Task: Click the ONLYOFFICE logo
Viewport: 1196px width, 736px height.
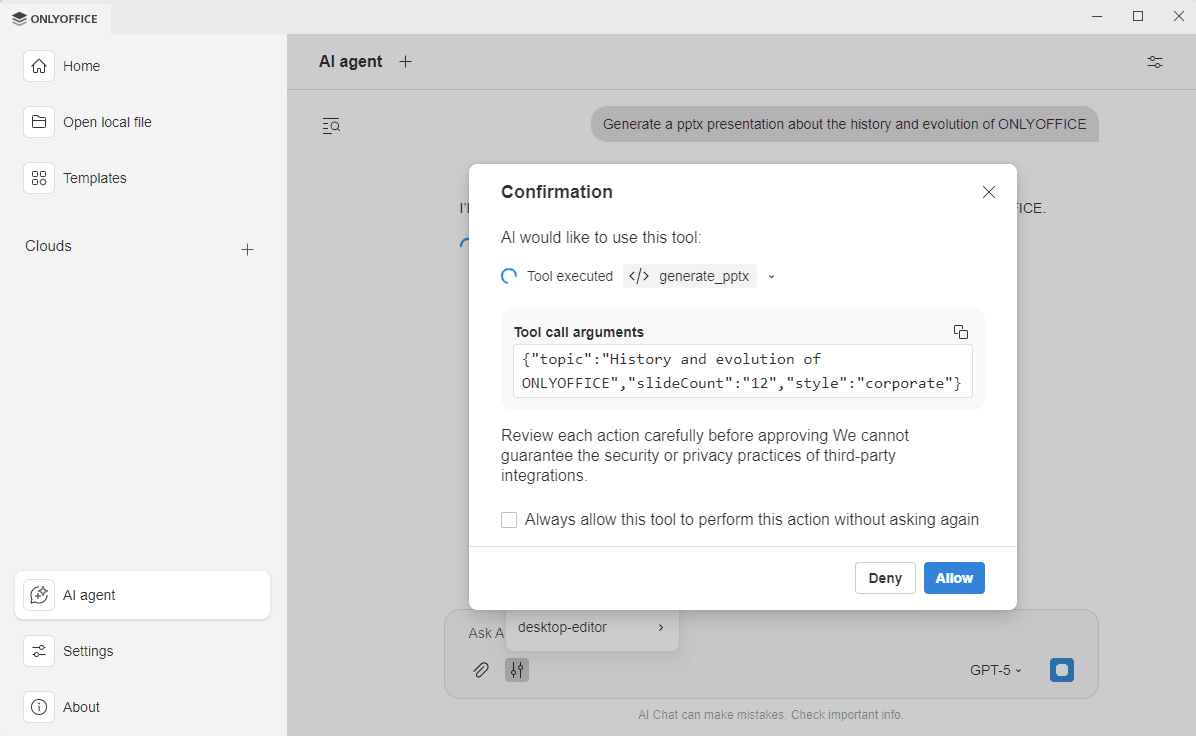Action: click(x=55, y=17)
